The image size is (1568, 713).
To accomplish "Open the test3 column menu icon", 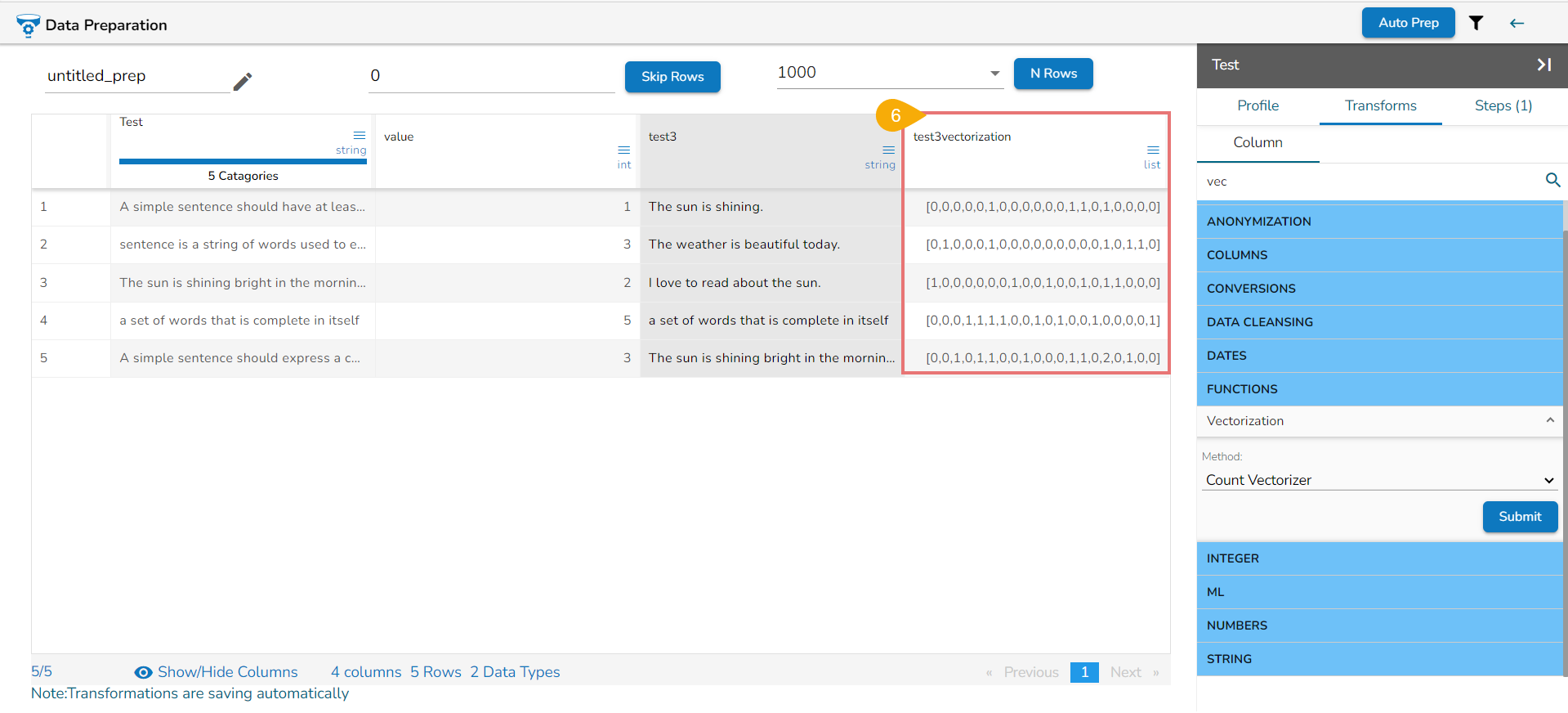I will (x=889, y=150).
